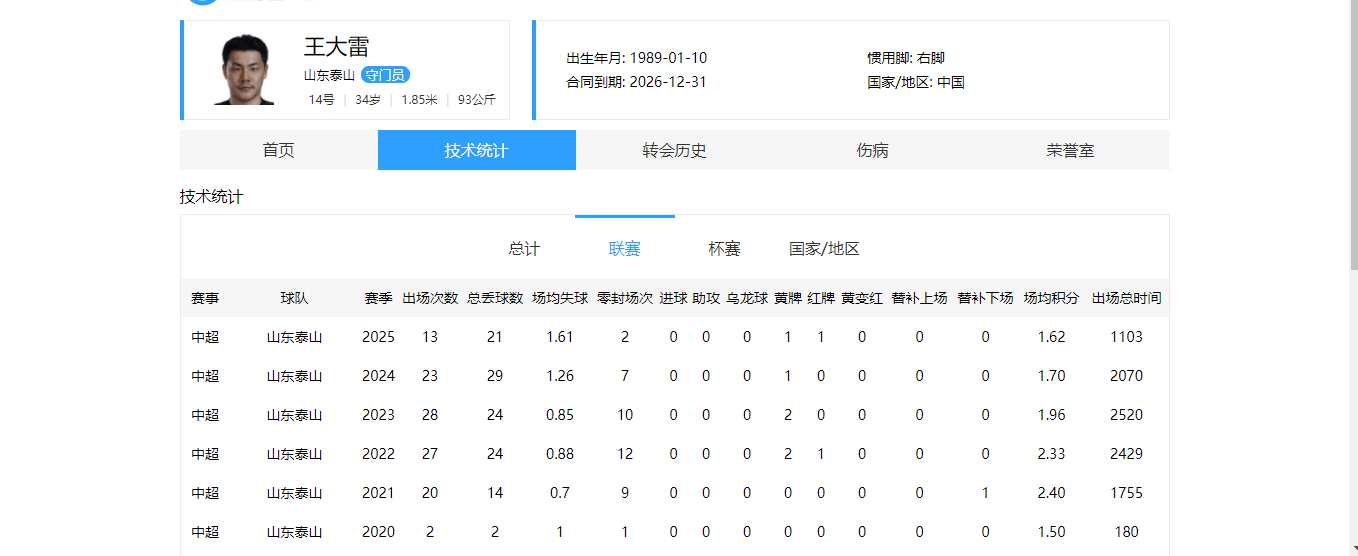Click the 出场总时间 column header
This screenshot has height=556, width=1358.
tap(1126, 298)
